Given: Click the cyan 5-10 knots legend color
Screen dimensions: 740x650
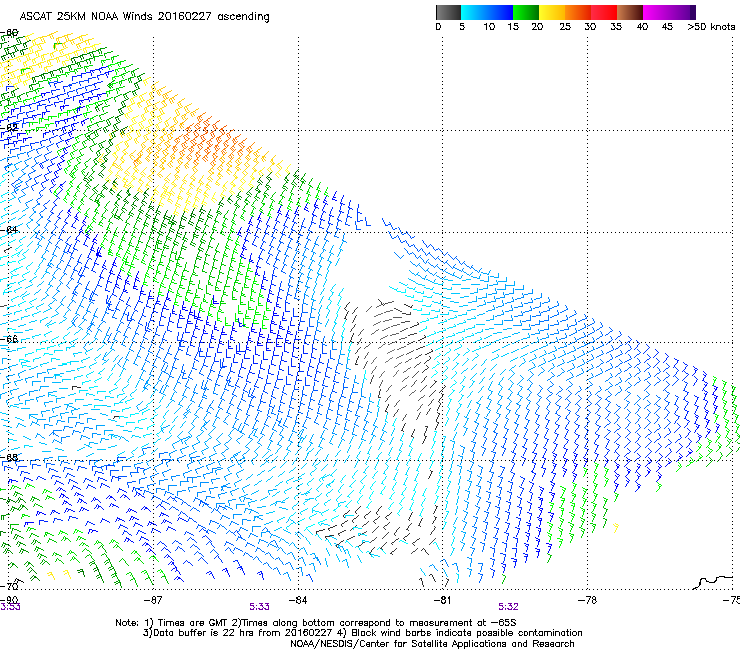Looking at the screenshot, I should [474, 12].
